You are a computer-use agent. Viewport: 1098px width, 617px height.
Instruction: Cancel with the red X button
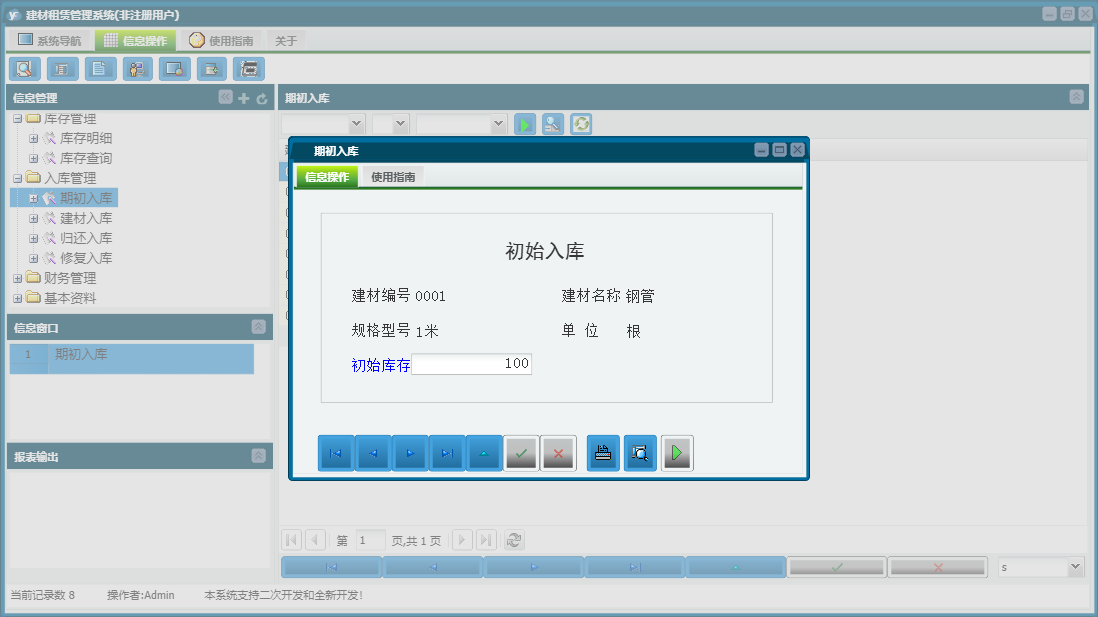tap(558, 452)
